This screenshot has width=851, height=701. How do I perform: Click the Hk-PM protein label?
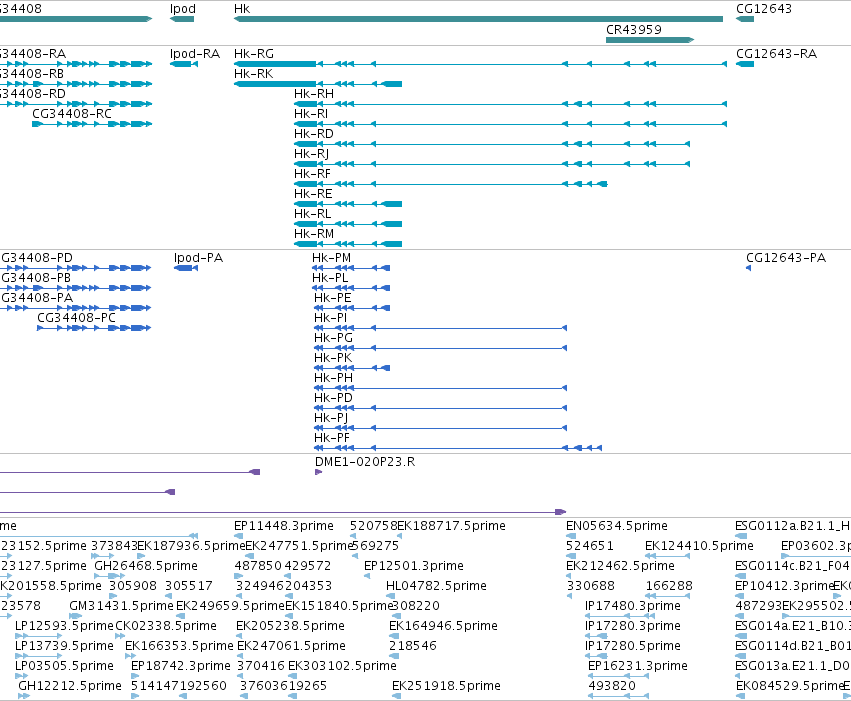[x=332, y=258]
